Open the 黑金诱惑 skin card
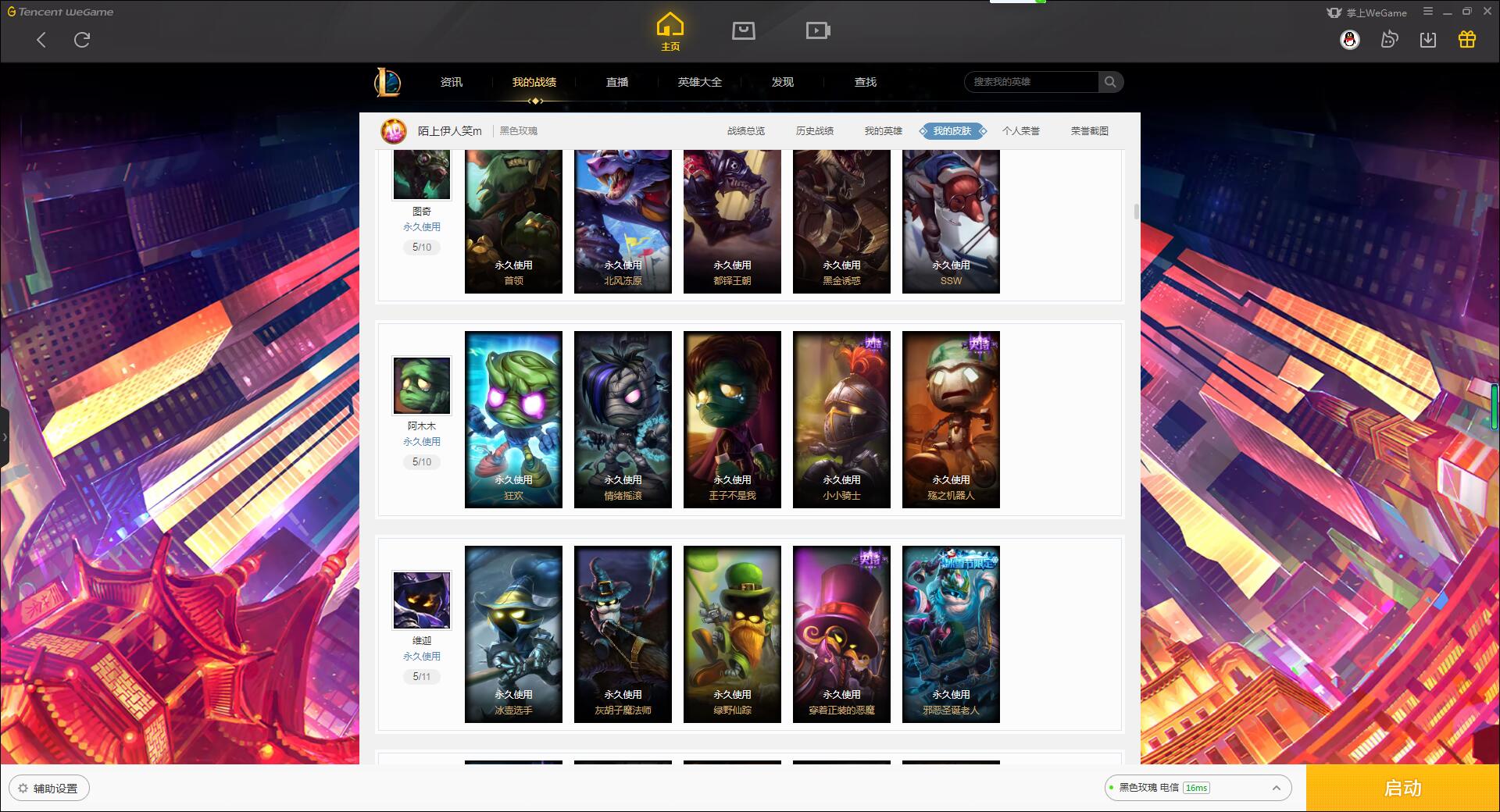Screen dimensions: 1500x812 (841, 222)
